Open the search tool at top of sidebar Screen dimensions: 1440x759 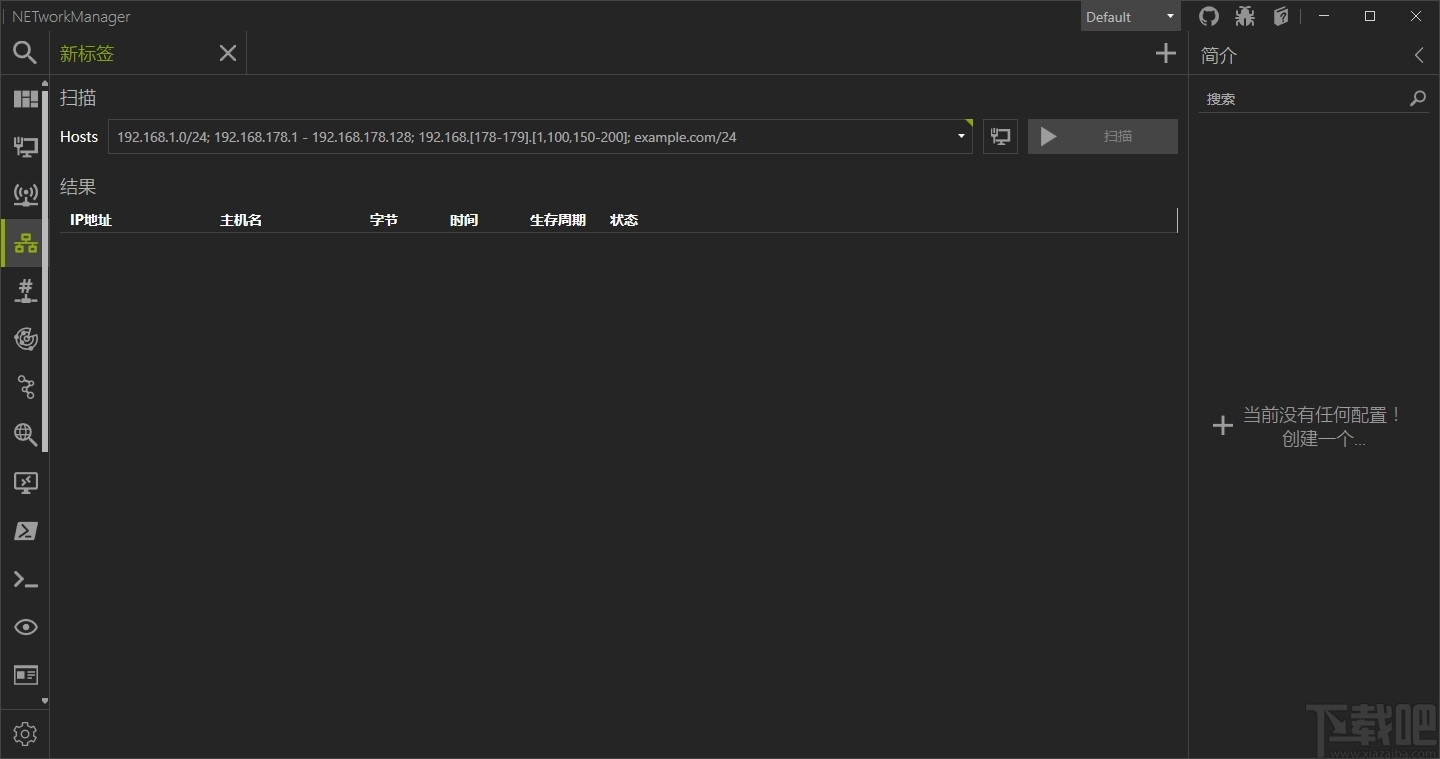pos(25,52)
